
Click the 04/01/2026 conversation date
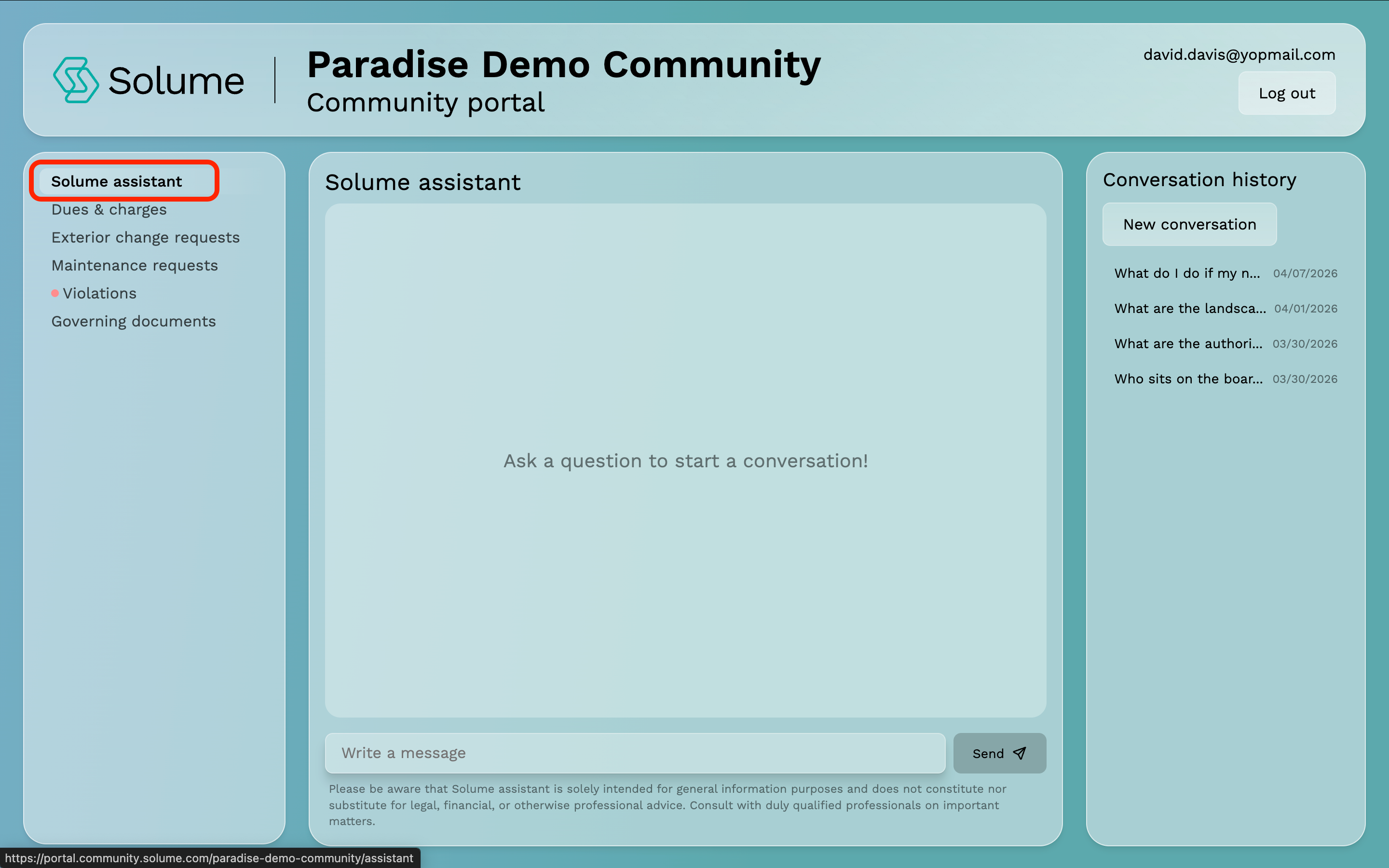(1306, 309)
